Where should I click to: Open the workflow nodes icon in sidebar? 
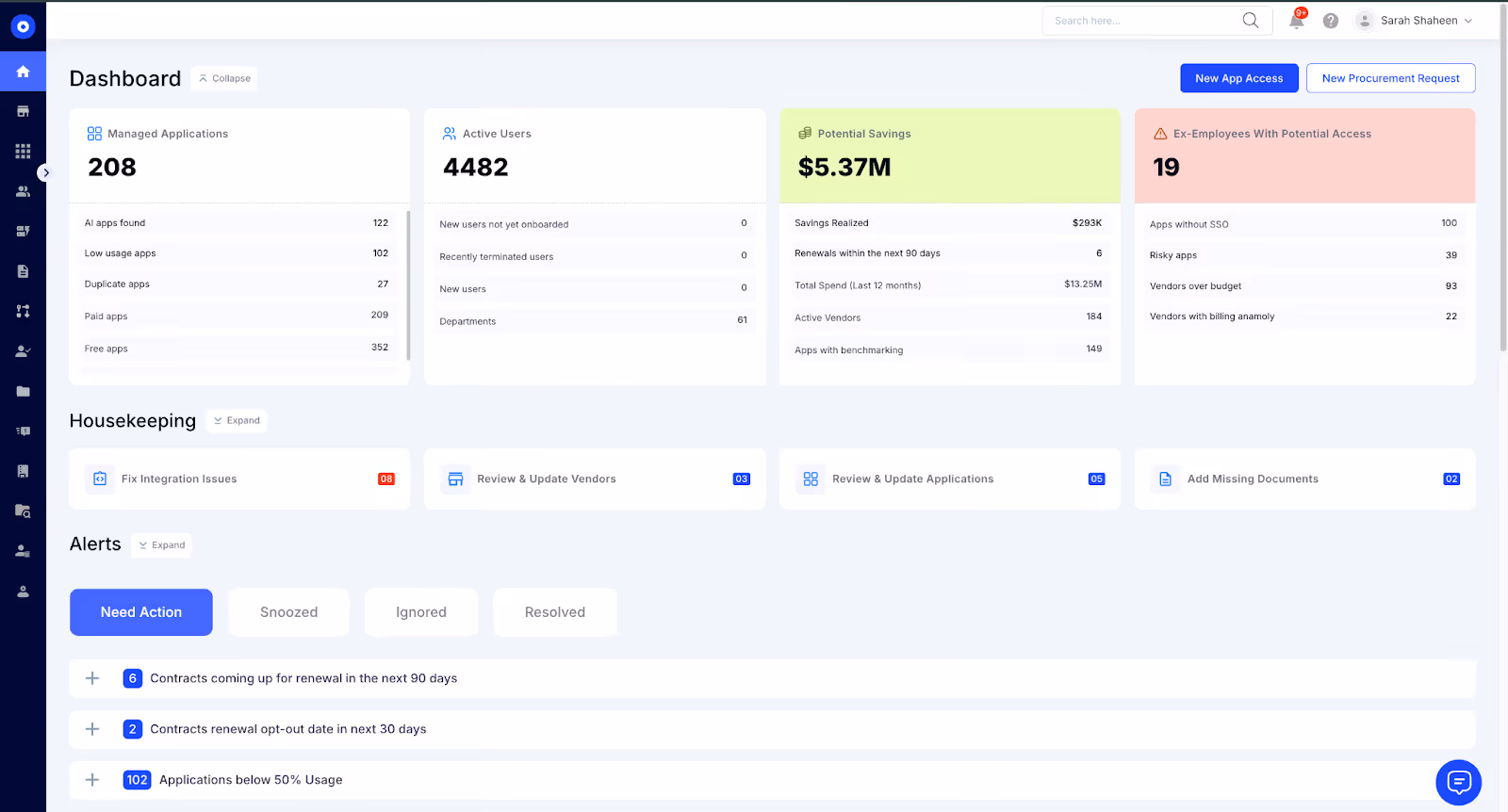(x=23, y=311)
